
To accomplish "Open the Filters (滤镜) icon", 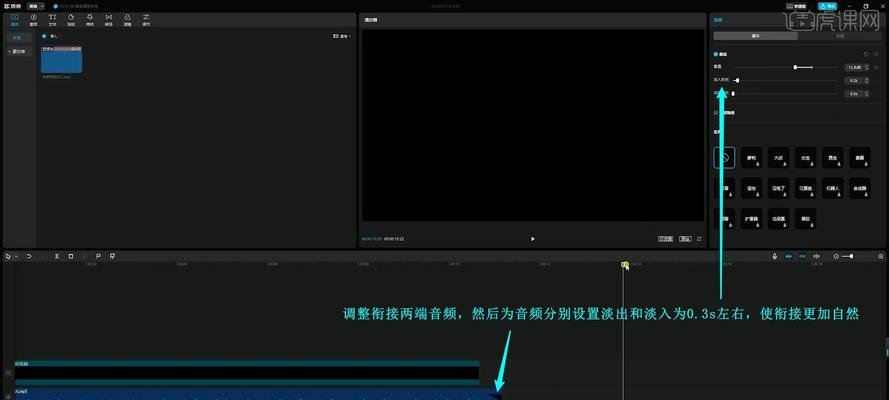I will tap(127, 20).
